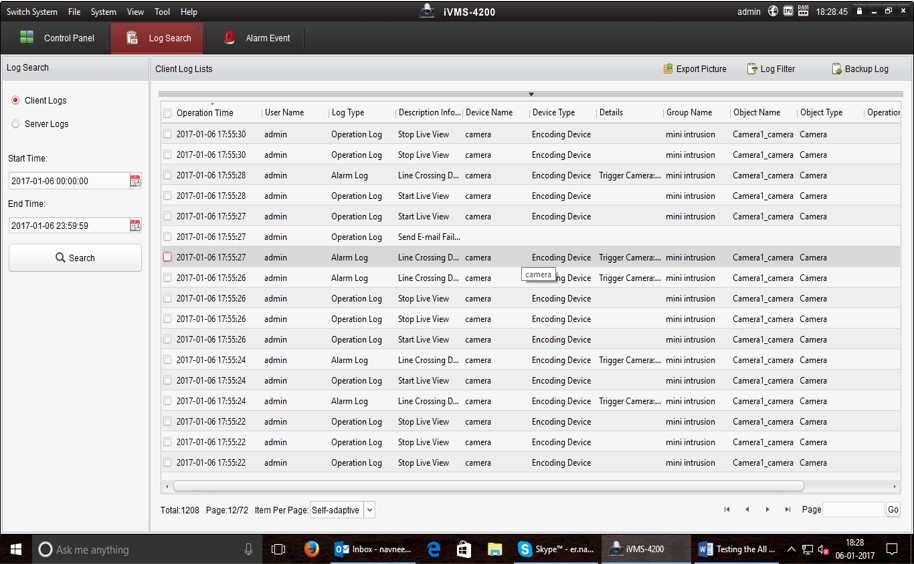Click the Export Picture icon
The height and width of the screenshot is (564, 914).
pyautogui.click(x=668, y=69)
